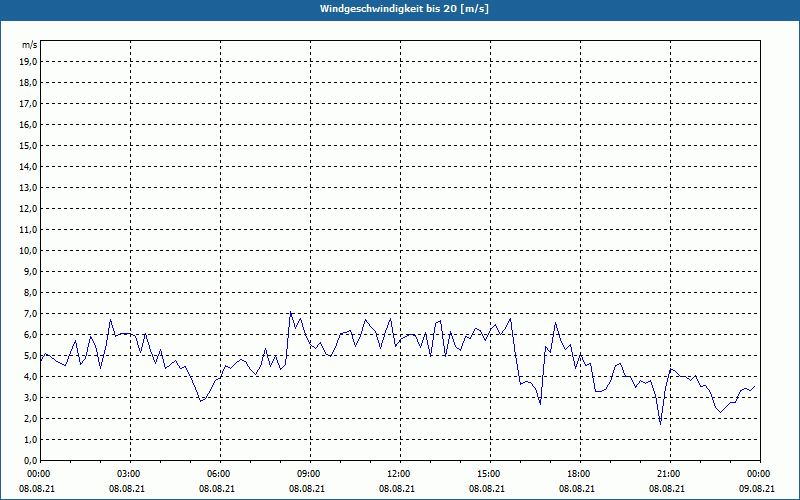
Task: Click the 5,0 y-axis label
Action: pyautogui.click(x=30, y=356)
